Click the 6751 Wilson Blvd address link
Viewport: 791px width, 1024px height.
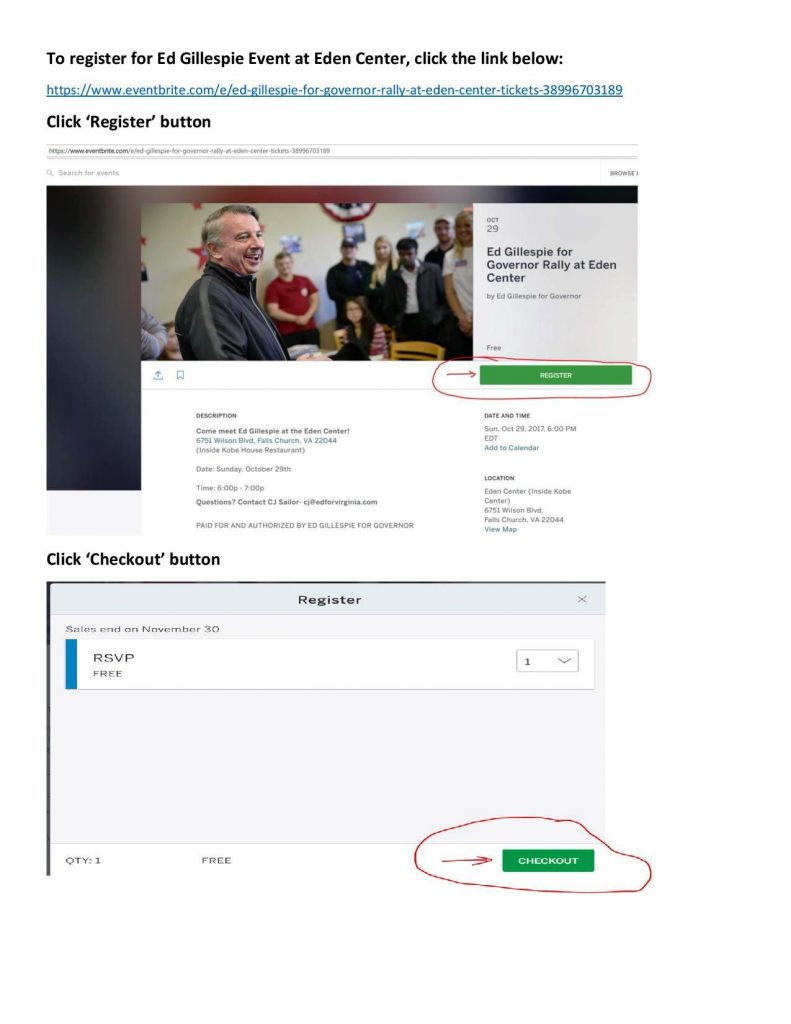266,441
